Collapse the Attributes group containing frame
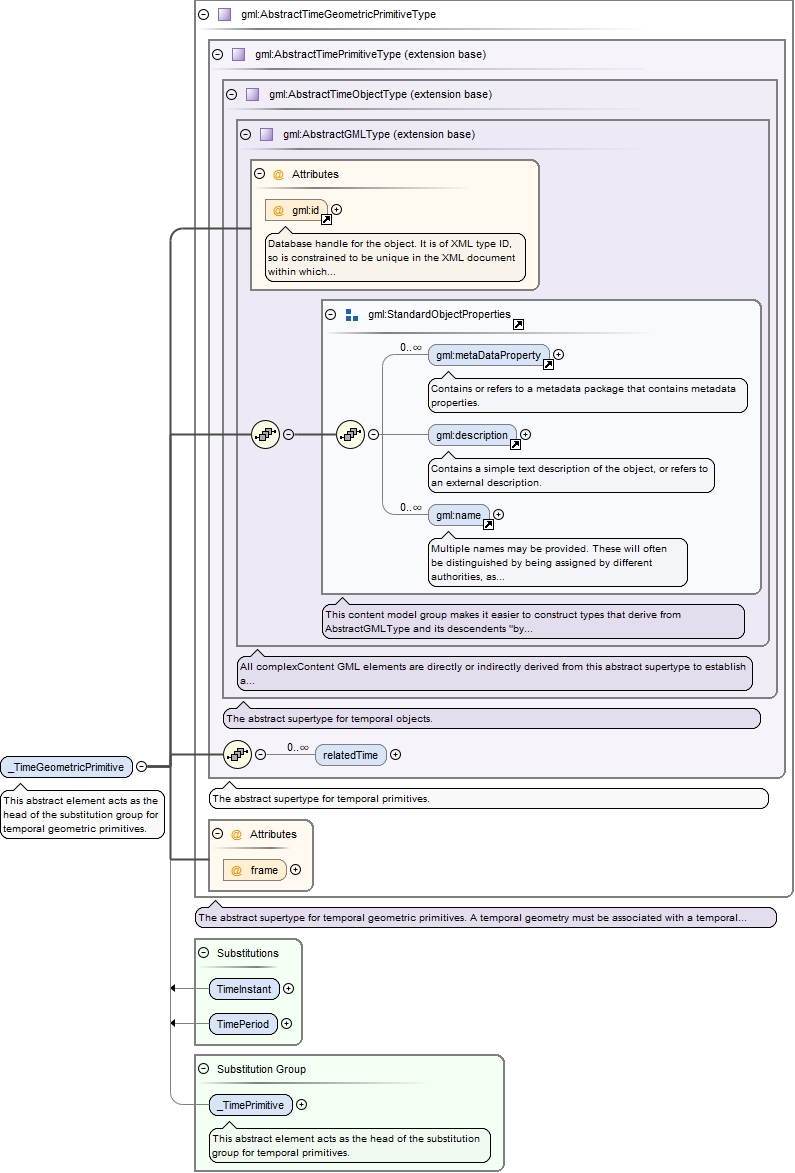 [218, 833]
